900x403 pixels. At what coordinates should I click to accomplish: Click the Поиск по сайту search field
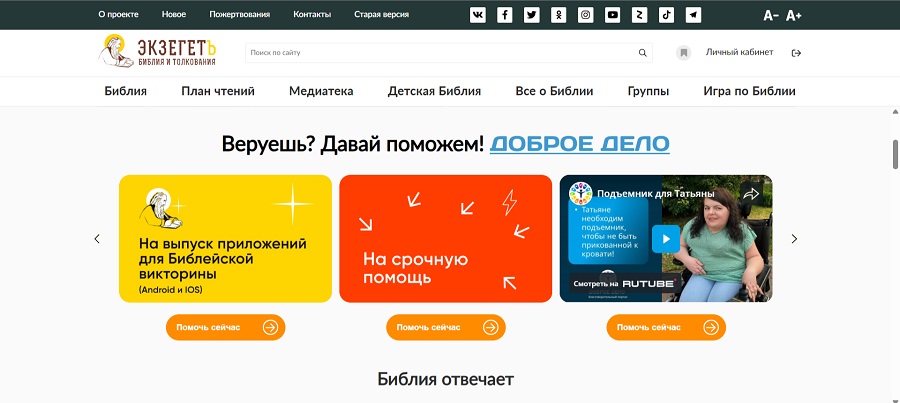440,53
